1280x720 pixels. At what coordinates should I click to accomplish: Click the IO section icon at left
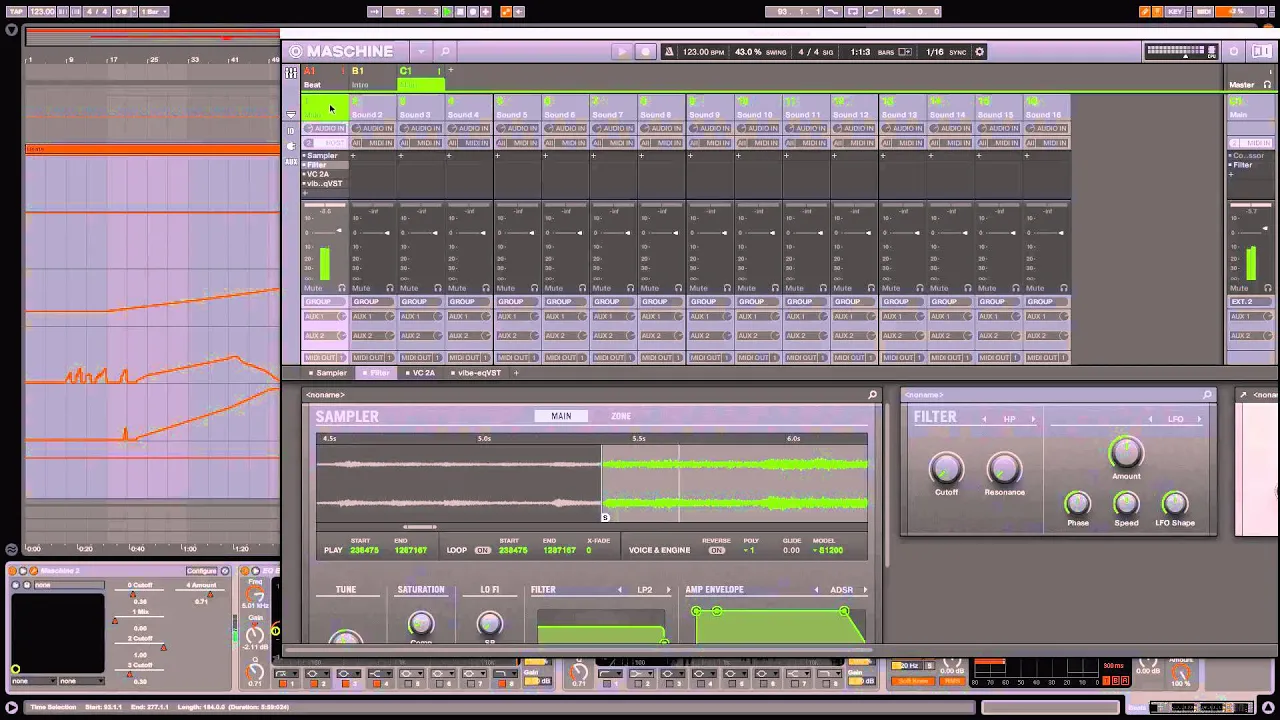[291, 130]
